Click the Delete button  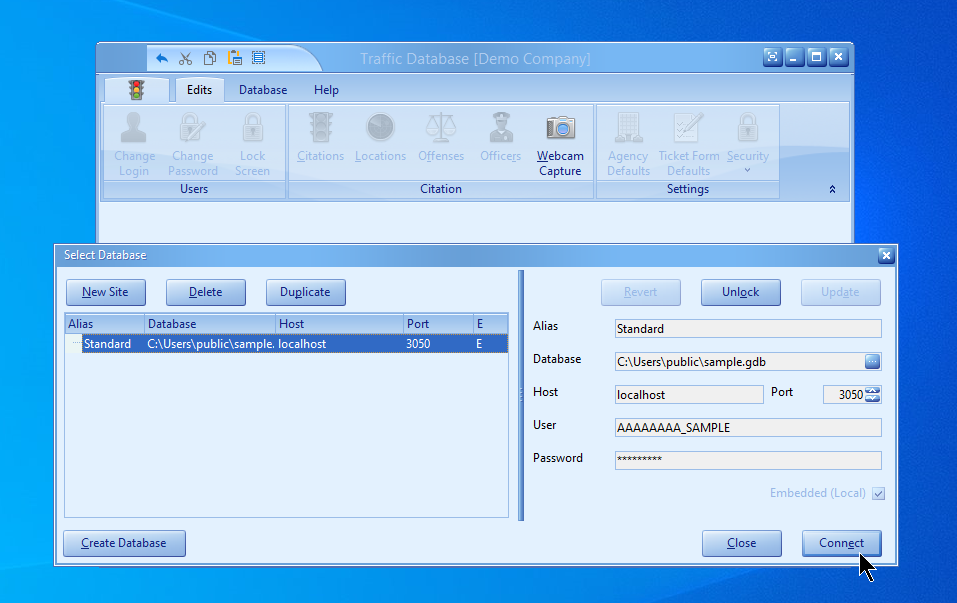click(x=206, y=292)
